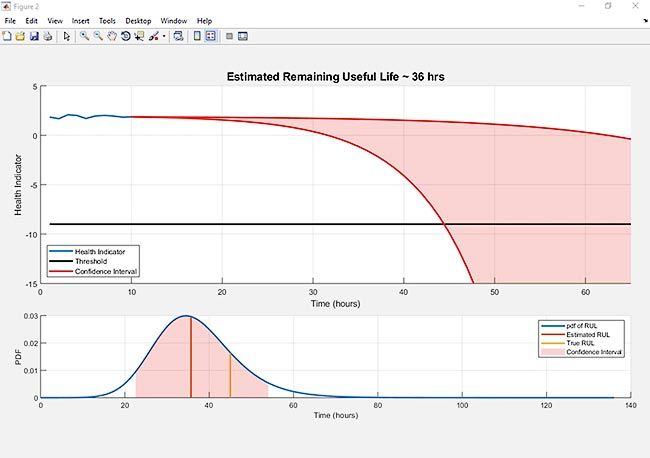This screenshot has width=650, height=458.
Task: Save the figure using the floppy icon
Action: [34, 36]
